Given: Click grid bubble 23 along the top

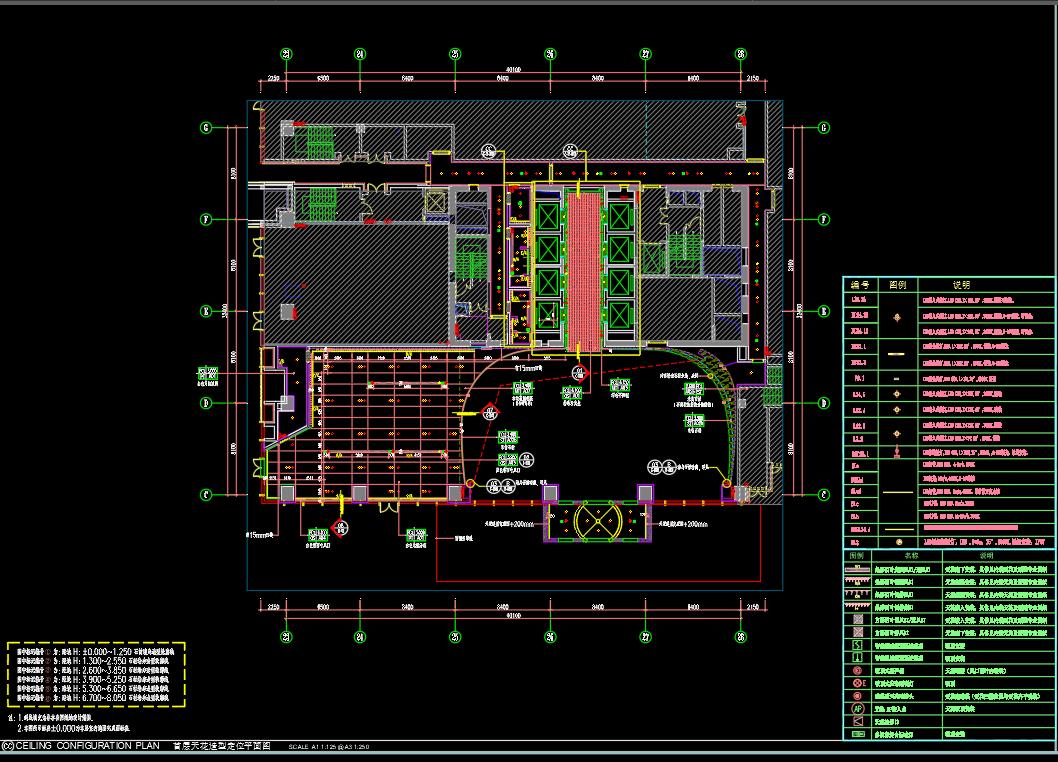Looking at the screenshot, I should [x=286, y=54].
